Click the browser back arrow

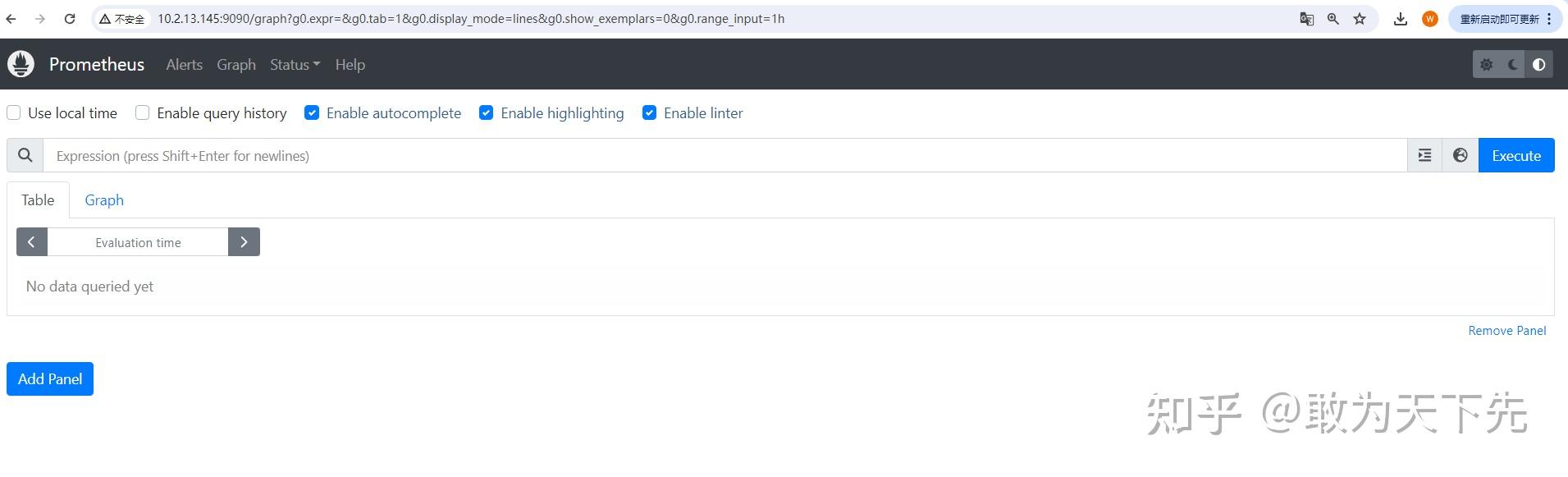coord(11,19)
